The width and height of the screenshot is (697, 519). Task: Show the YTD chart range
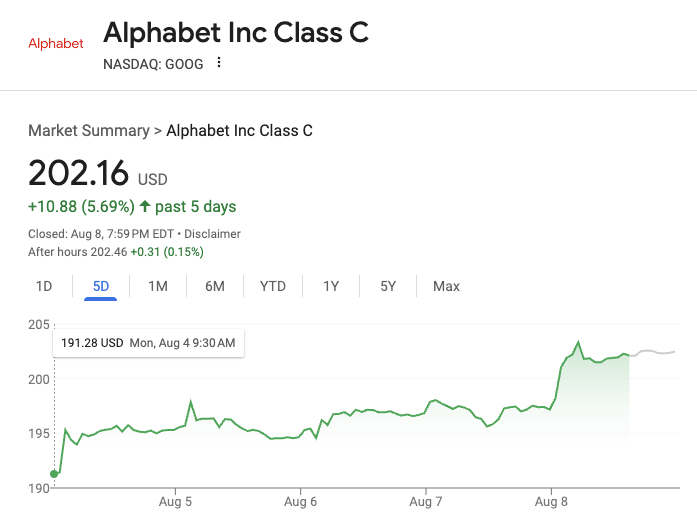coord(273,286)
